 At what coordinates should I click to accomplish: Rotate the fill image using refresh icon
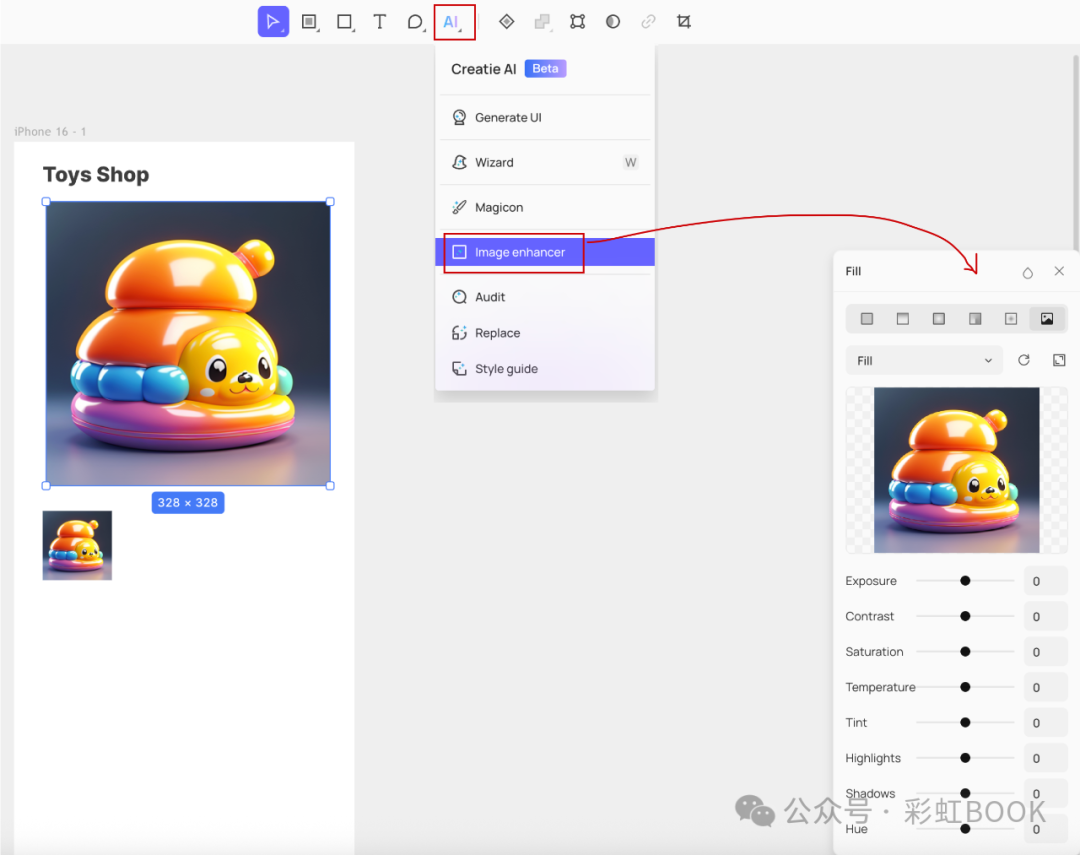click(1023, 360)
